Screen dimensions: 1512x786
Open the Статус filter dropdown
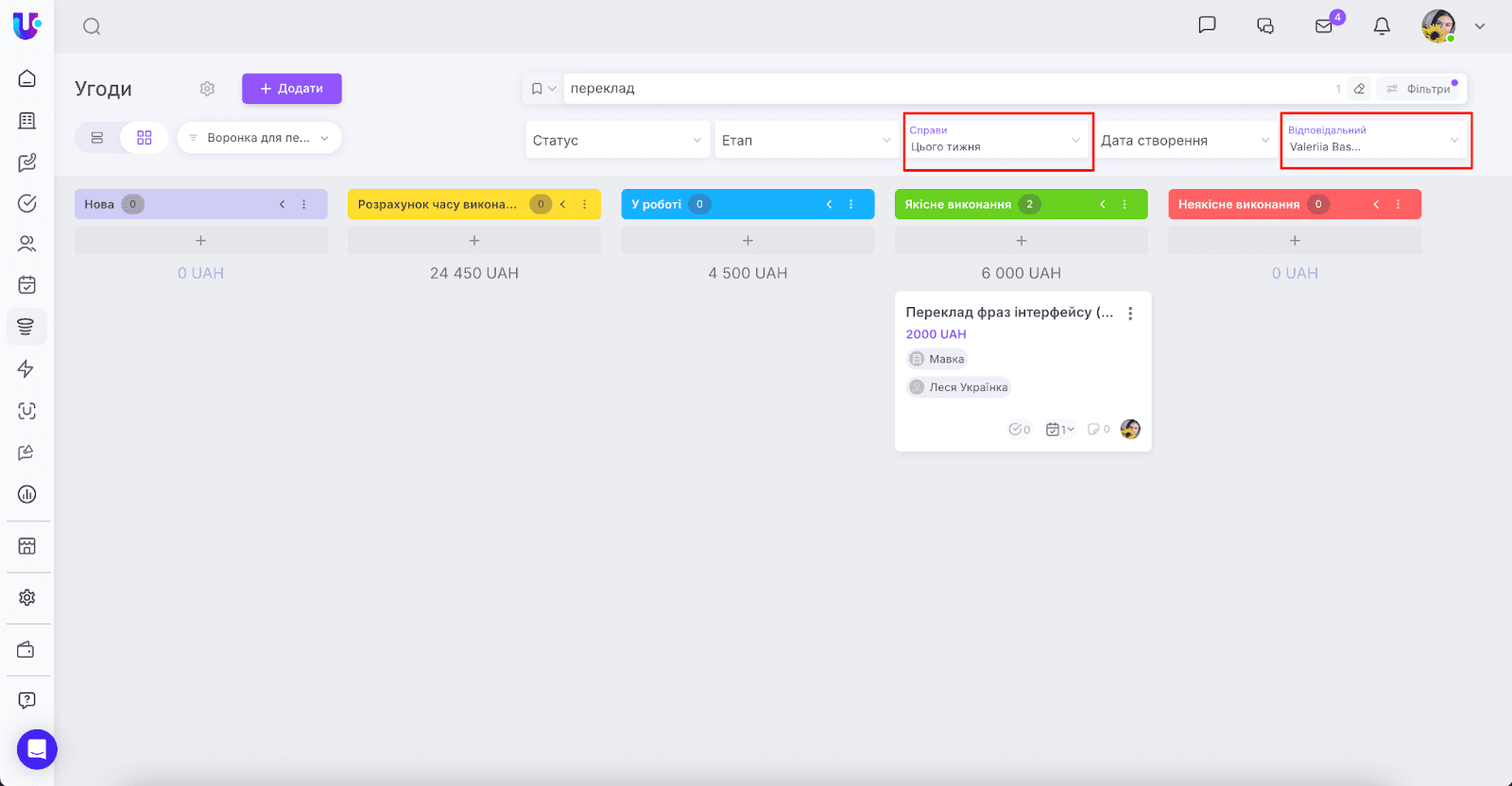(617, 140)
